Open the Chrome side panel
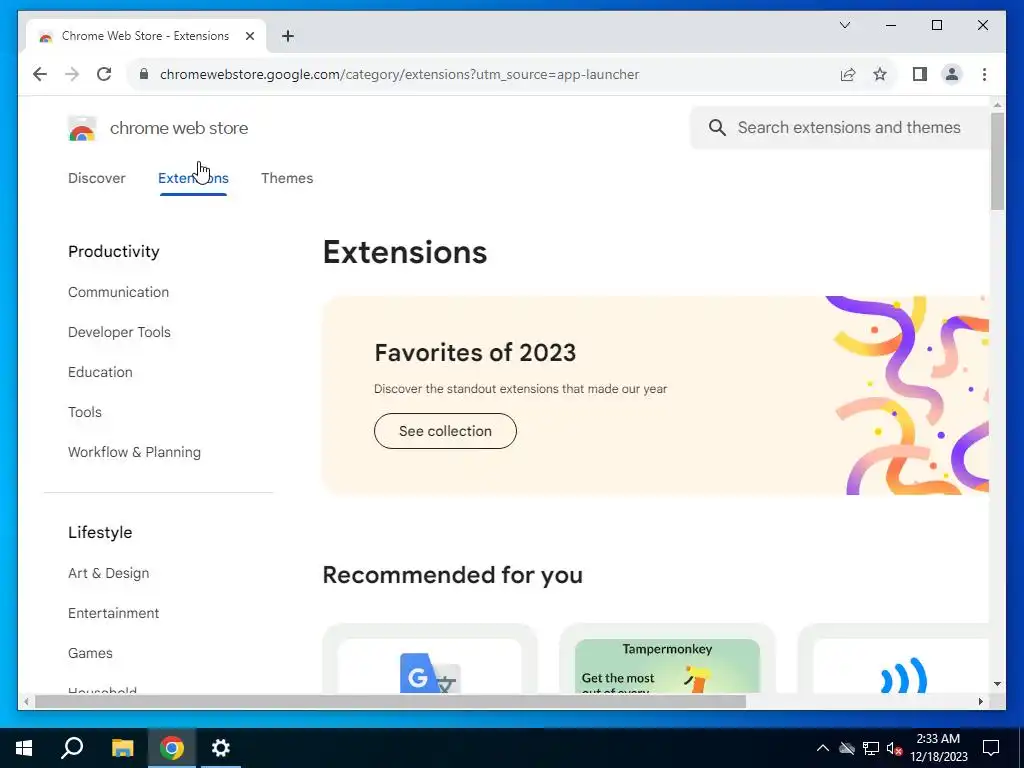The height and width of the screenshot is (768, 1024). point(920,74)
